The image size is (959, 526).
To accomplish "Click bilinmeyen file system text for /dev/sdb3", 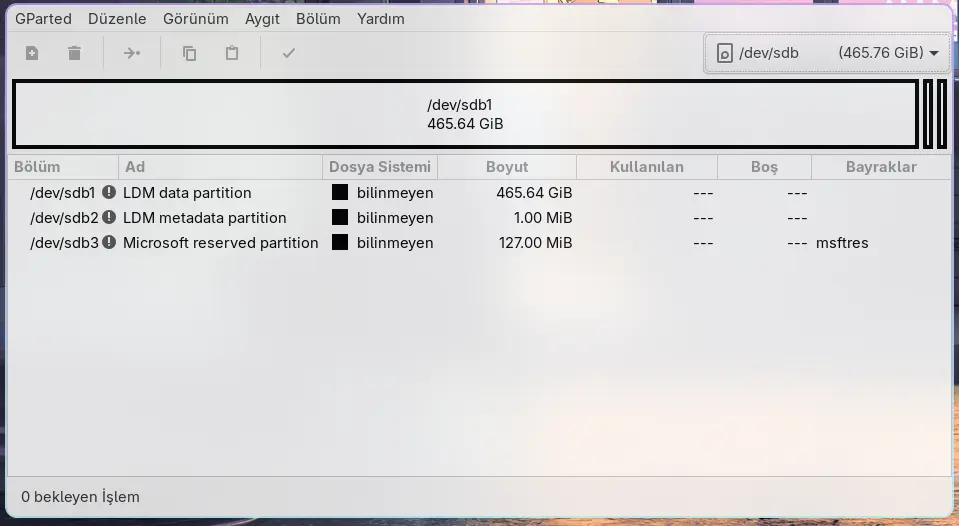I will pos(395,243).
